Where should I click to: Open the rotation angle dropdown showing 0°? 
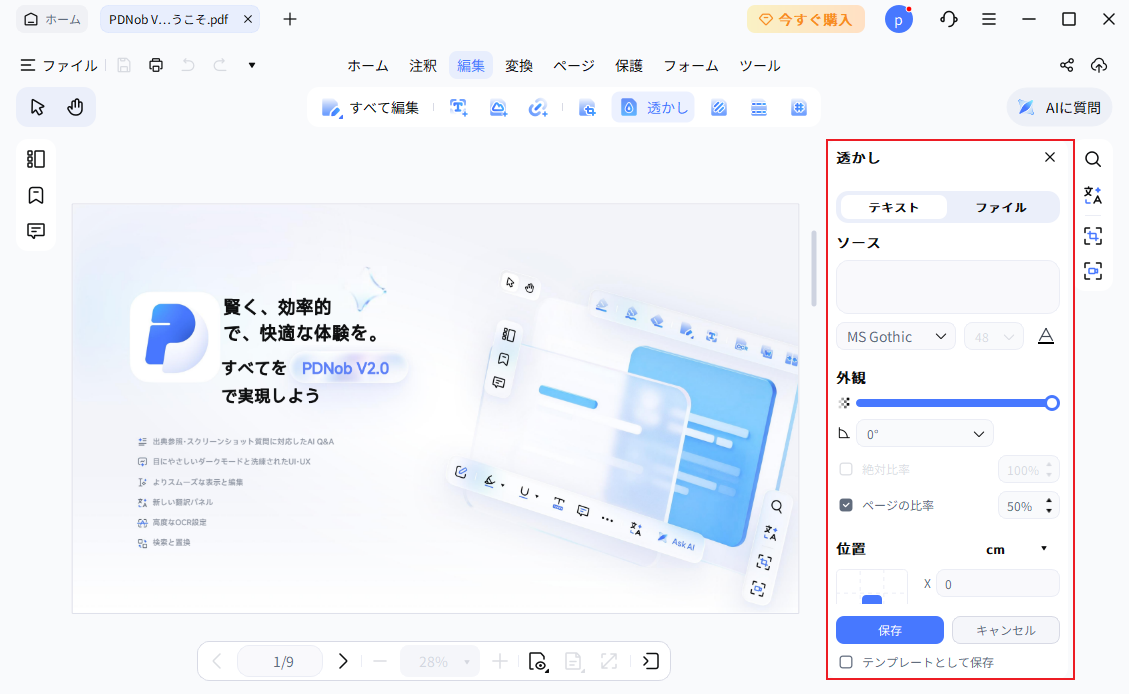coord(924,433)
